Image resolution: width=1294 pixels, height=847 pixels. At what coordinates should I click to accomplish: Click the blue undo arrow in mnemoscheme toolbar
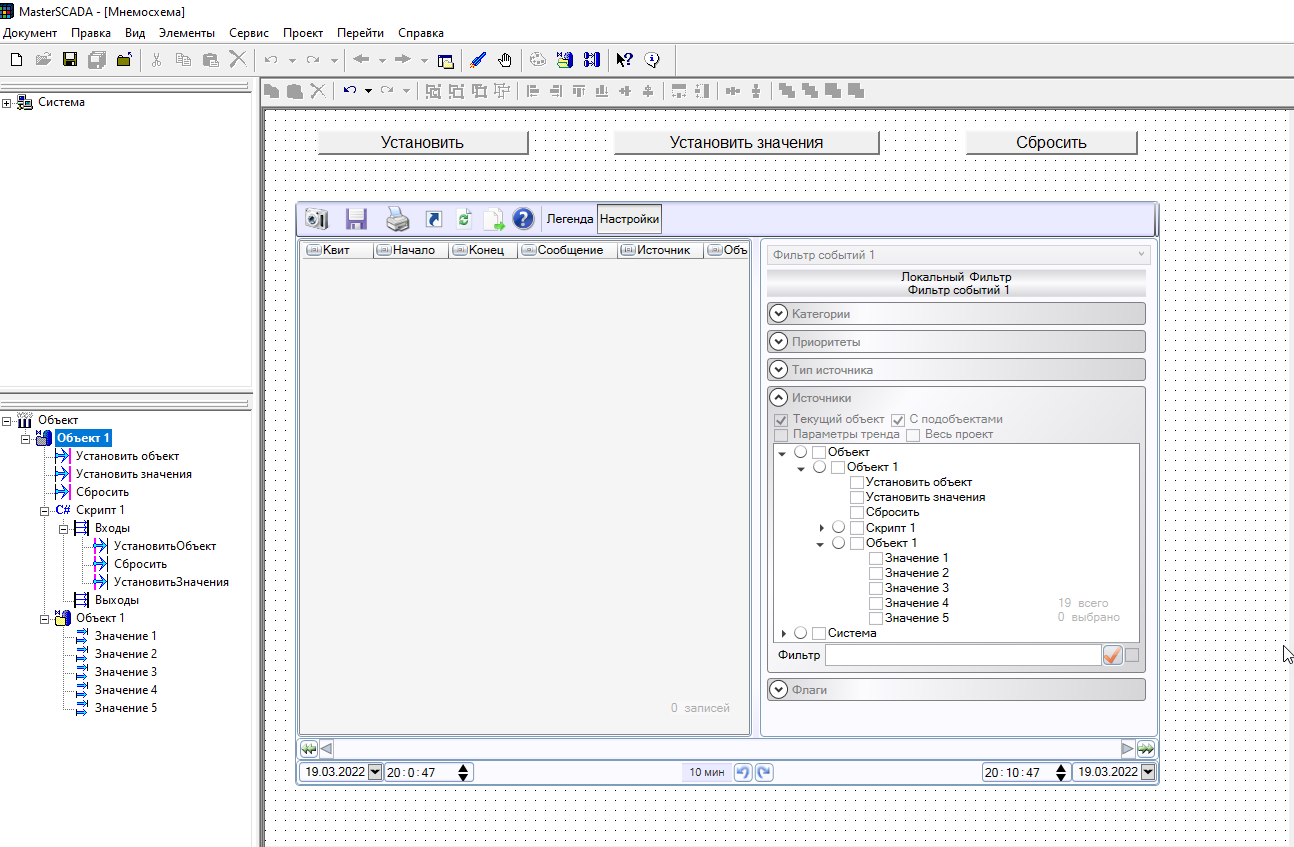[x=350, y=91]
